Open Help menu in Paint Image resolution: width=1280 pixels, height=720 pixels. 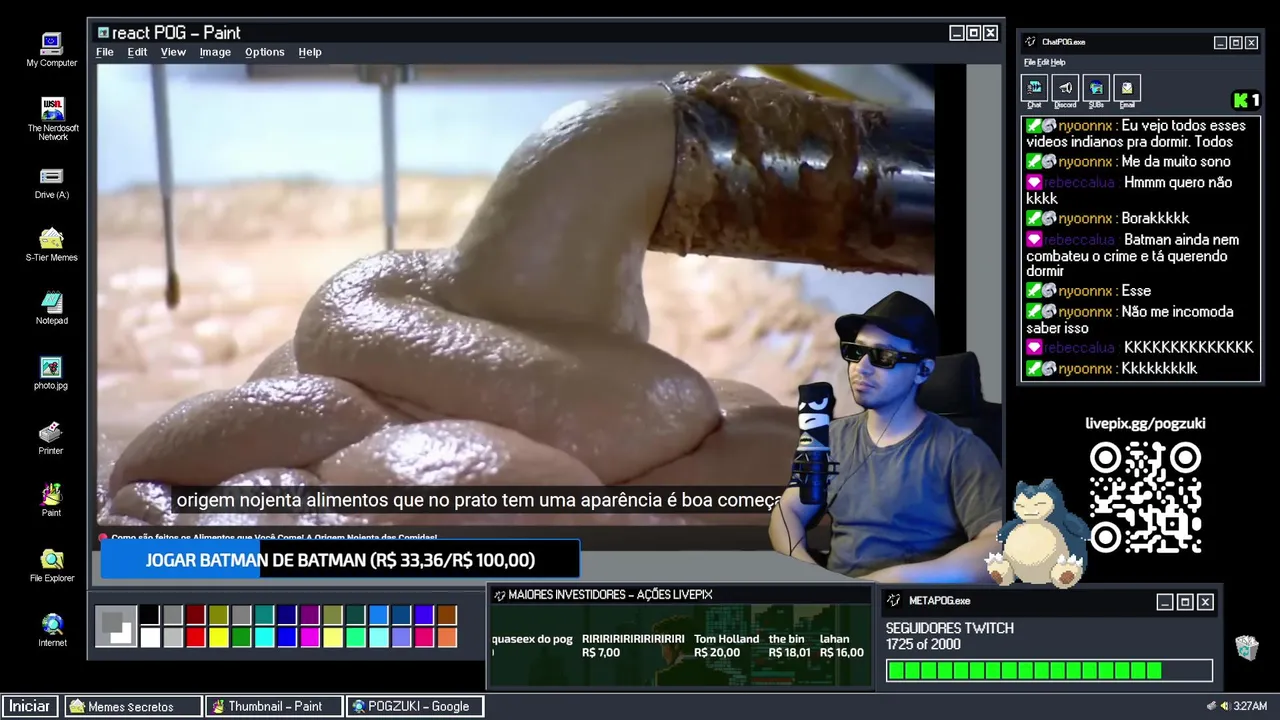pyautogui.click(x=310, y=52)
